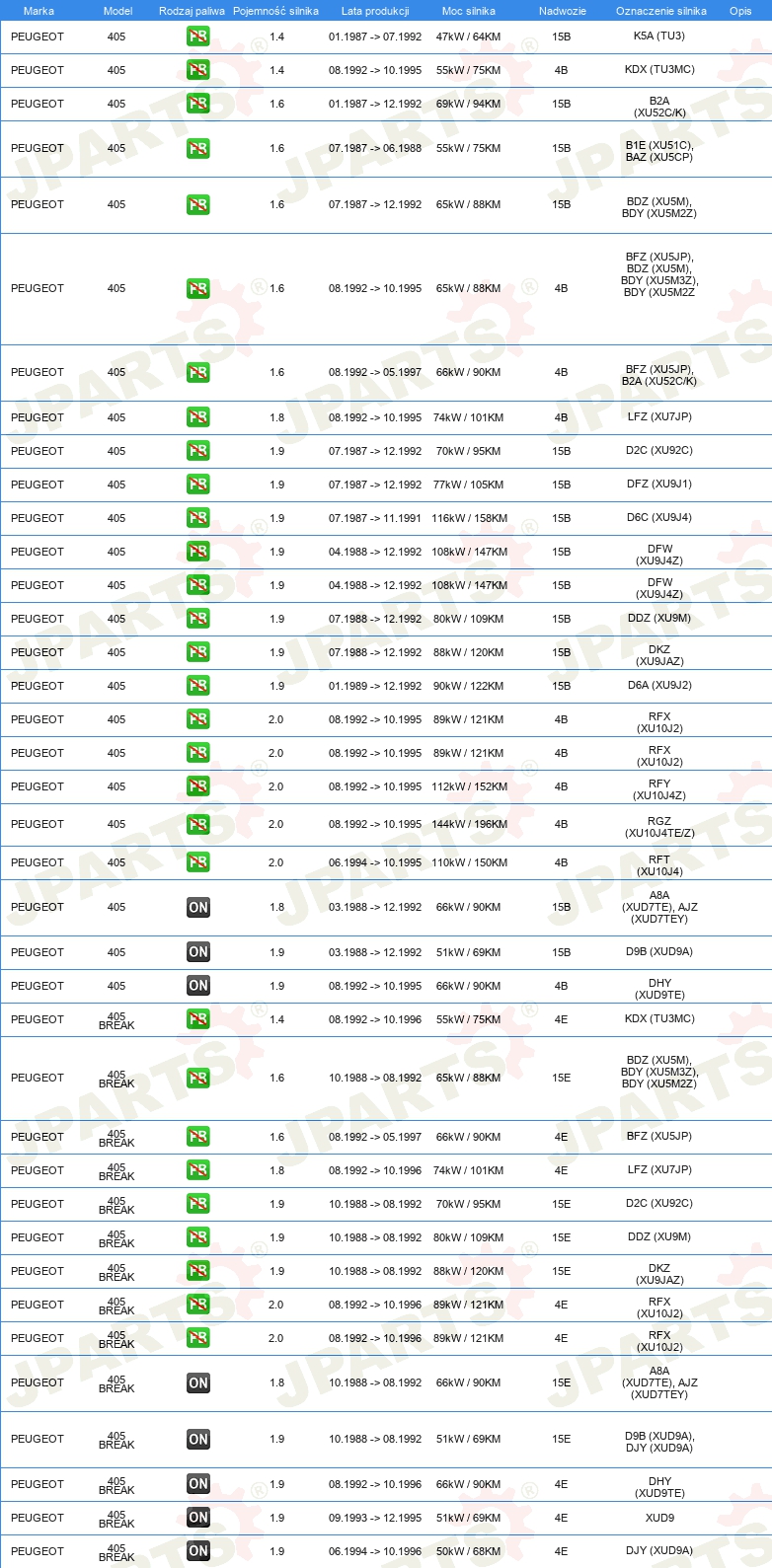Screen dimensions: 772x1568
Task: Click the diesel ON icon in the 405 DHY 4B row
Action: [198, 986]
